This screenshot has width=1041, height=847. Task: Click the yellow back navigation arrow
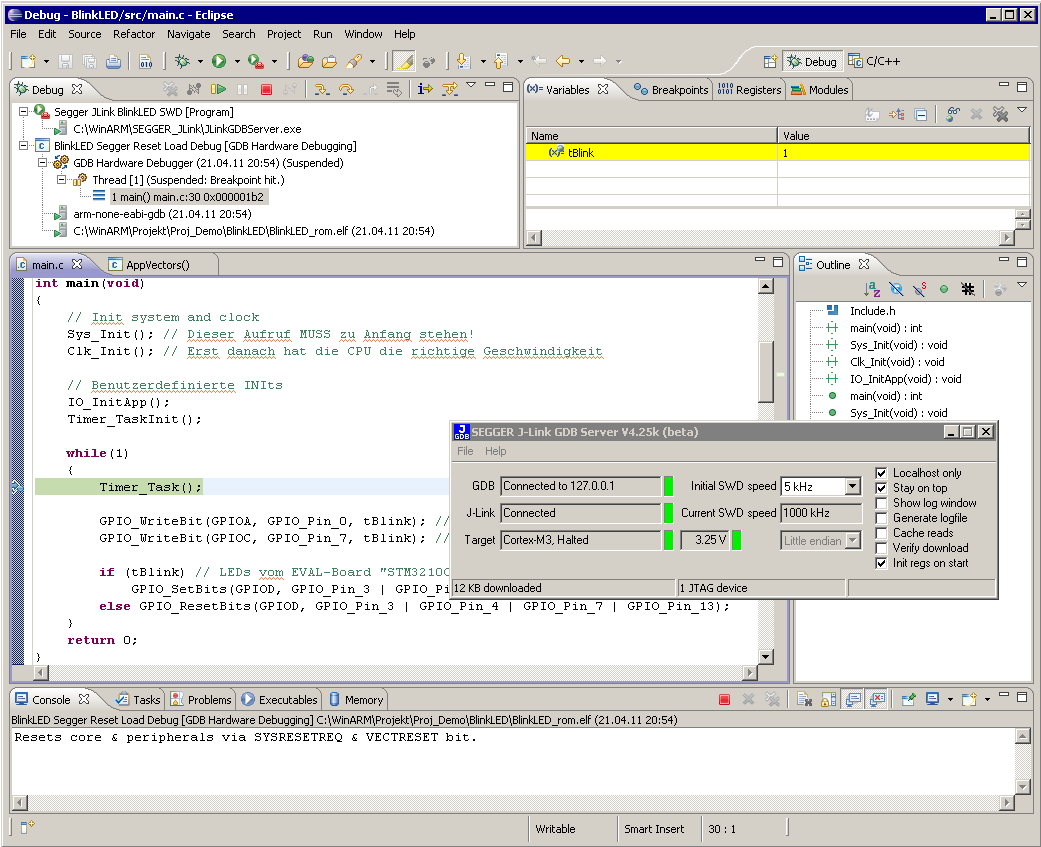pos(563,61)
